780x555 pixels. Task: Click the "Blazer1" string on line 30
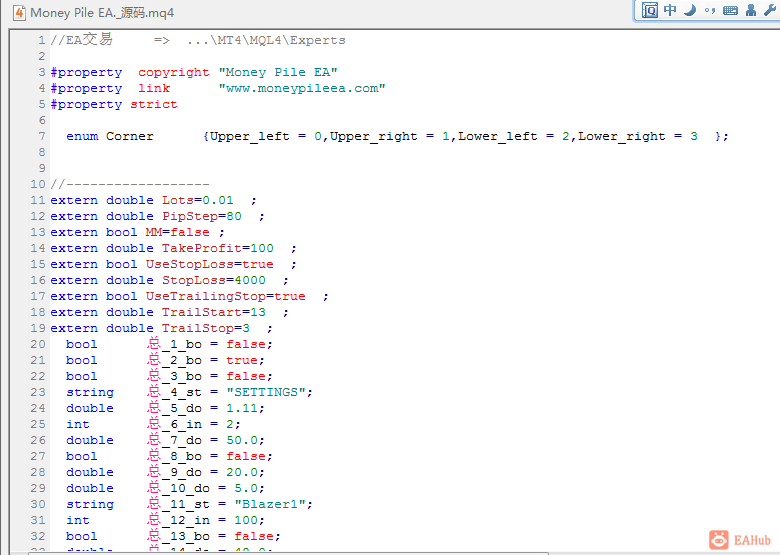[x=270, y=504]
